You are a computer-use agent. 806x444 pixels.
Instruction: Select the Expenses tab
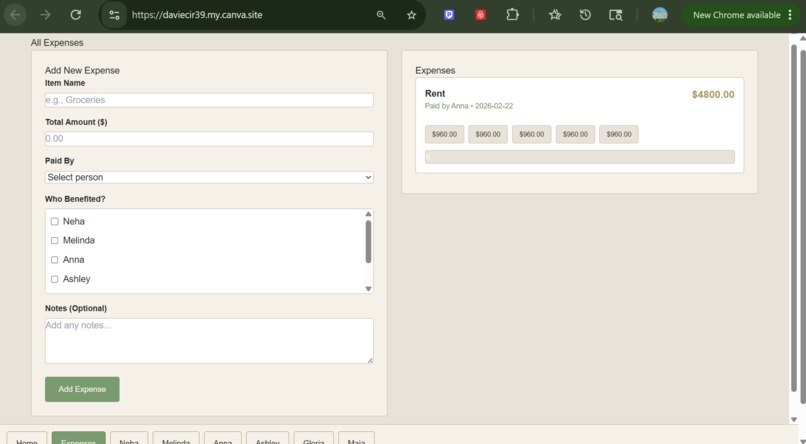79,438
